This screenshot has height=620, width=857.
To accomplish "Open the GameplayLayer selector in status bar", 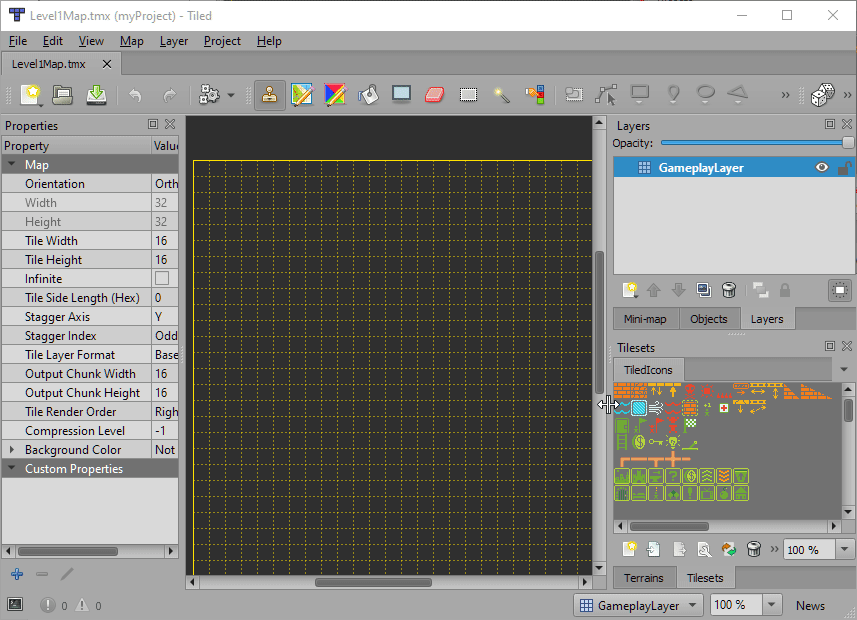I will [639, 605].
